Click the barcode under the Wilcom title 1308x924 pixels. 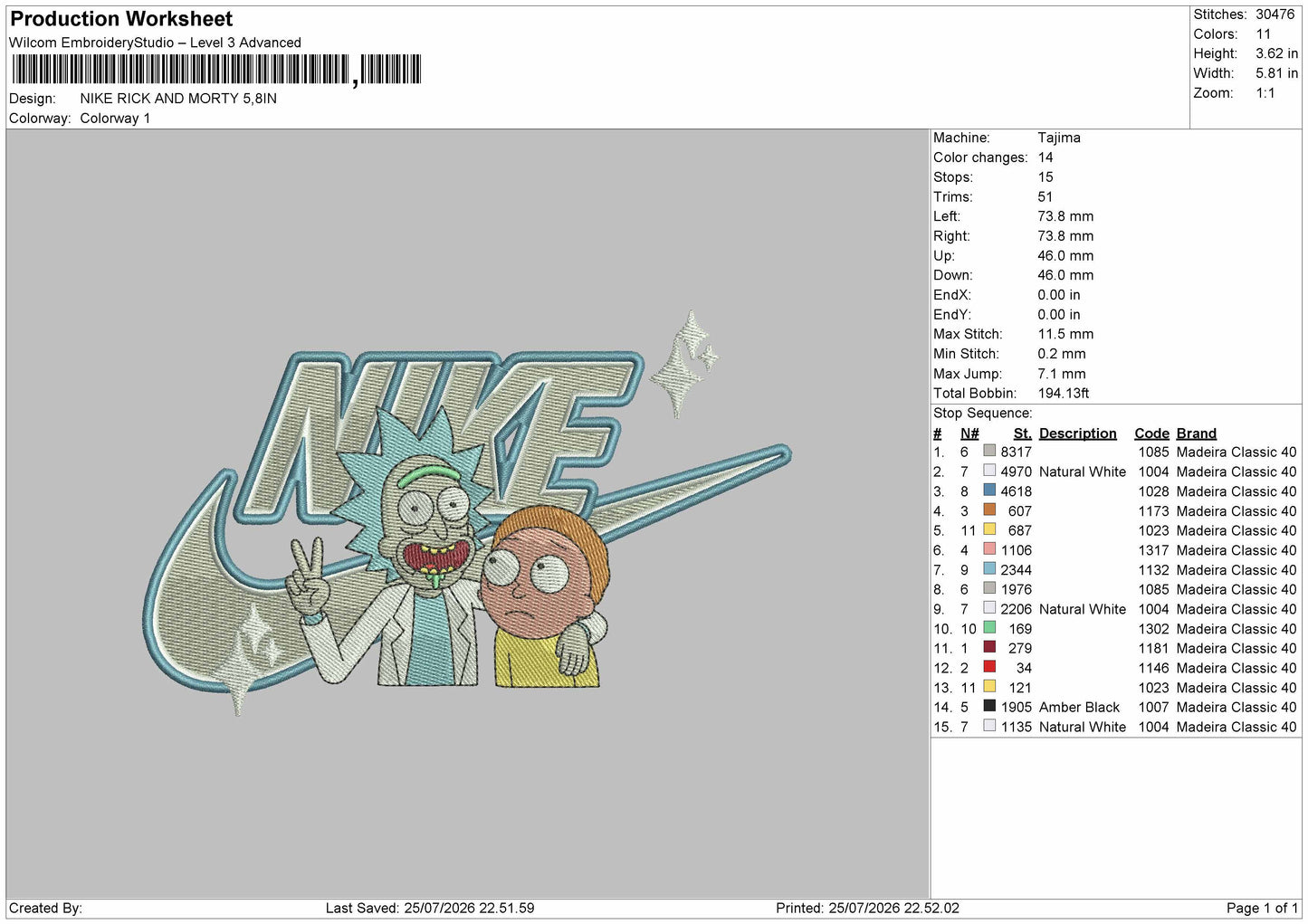click(x=216, y=70)
